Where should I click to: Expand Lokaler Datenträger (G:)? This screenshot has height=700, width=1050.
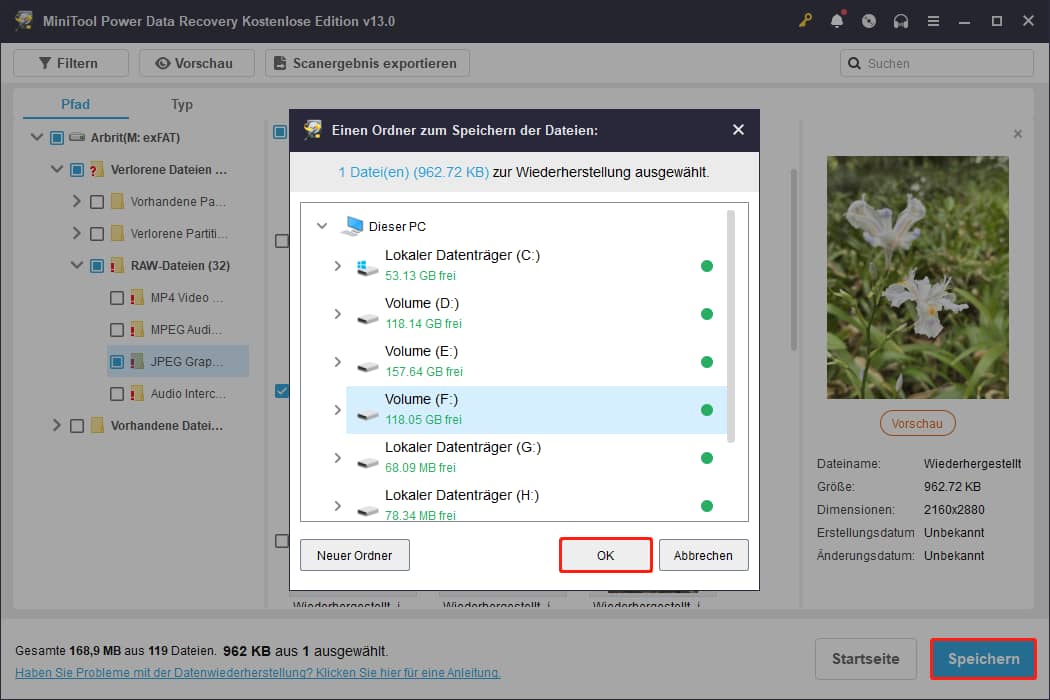(338, 458)
